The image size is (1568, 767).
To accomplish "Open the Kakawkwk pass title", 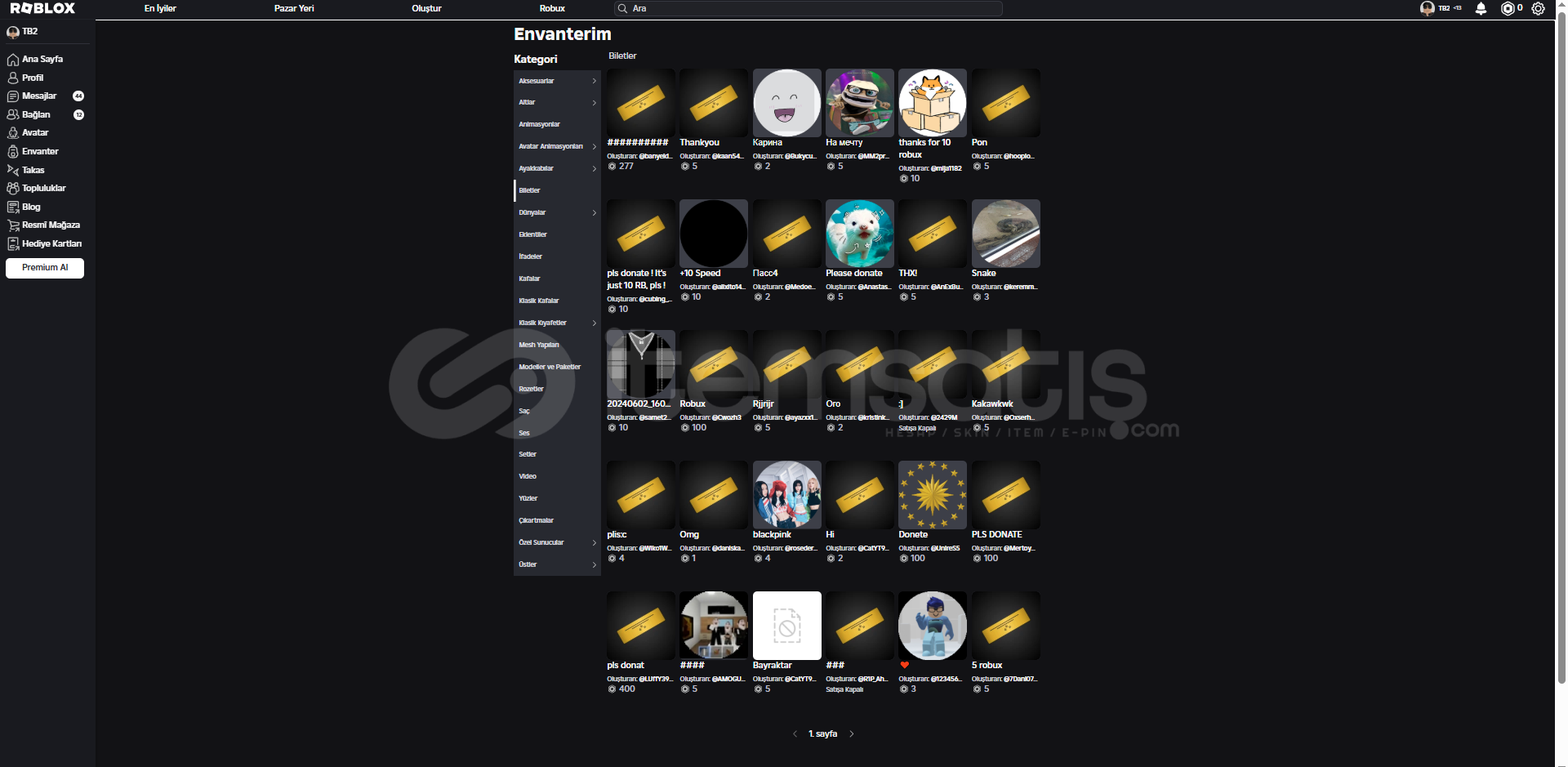I will coord(992,404).
